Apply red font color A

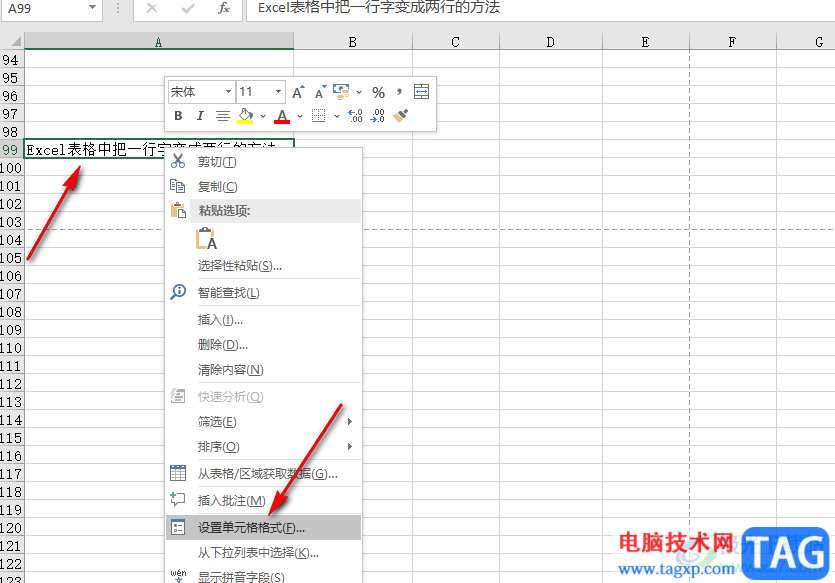coord(282,116)
